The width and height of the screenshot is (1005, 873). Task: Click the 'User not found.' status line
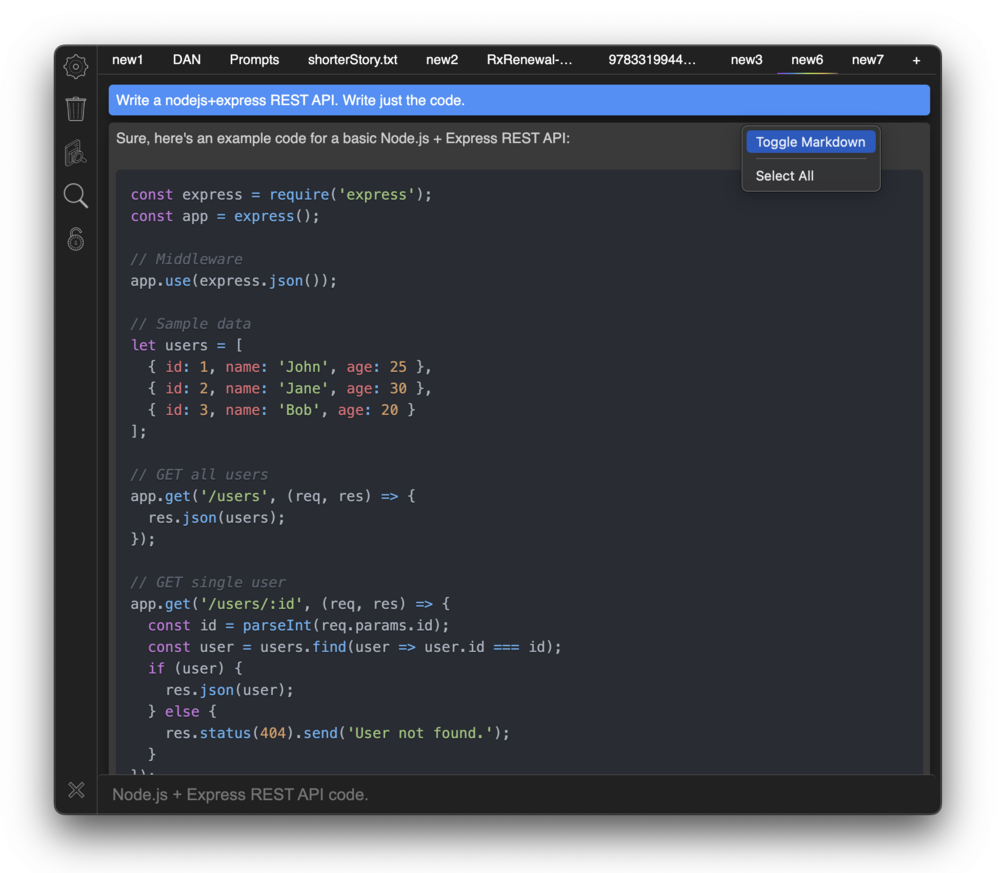tap(338, 733)
